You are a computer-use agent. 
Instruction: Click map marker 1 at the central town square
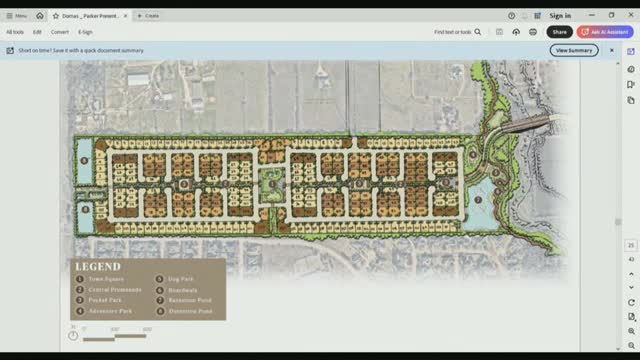273,184
